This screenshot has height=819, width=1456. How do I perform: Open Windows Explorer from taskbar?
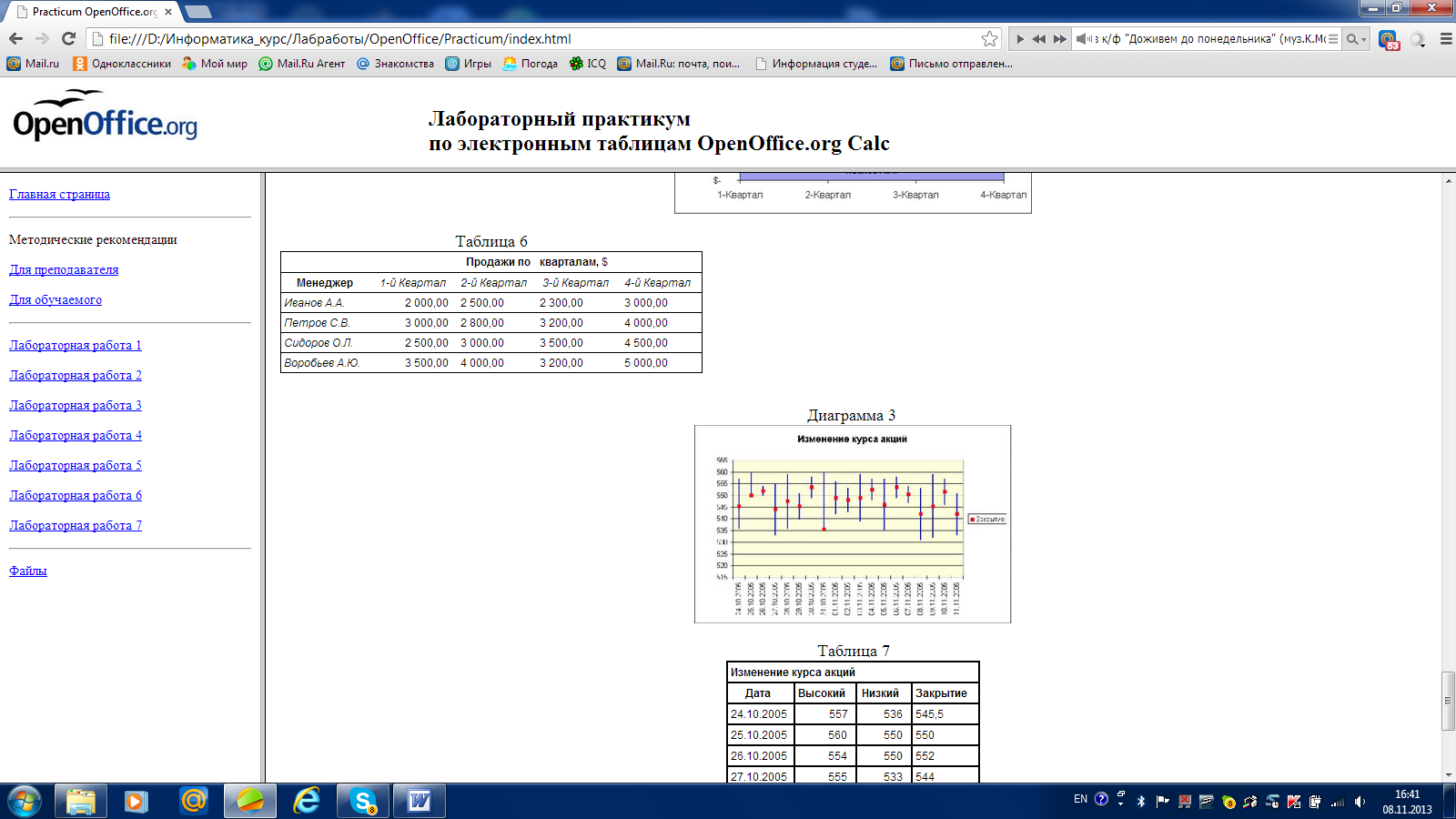81,801
